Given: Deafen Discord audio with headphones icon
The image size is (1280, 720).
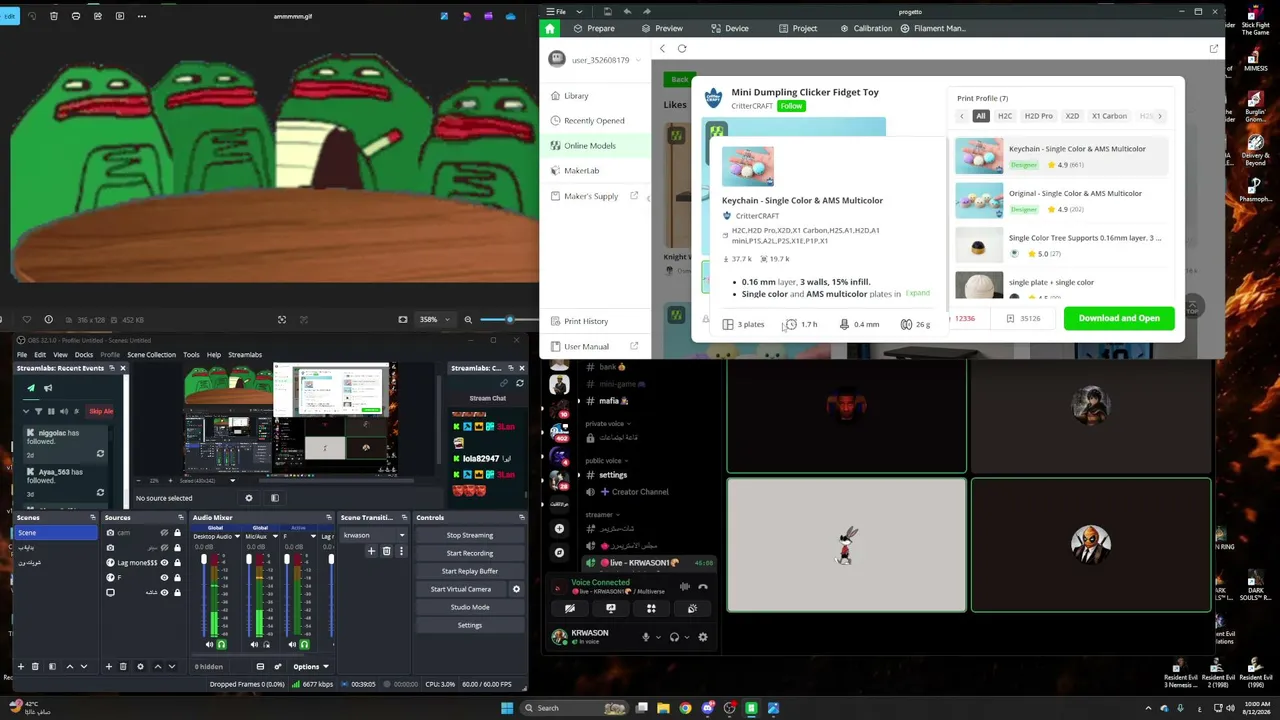Looking at the screenshot, I should 675,637.
